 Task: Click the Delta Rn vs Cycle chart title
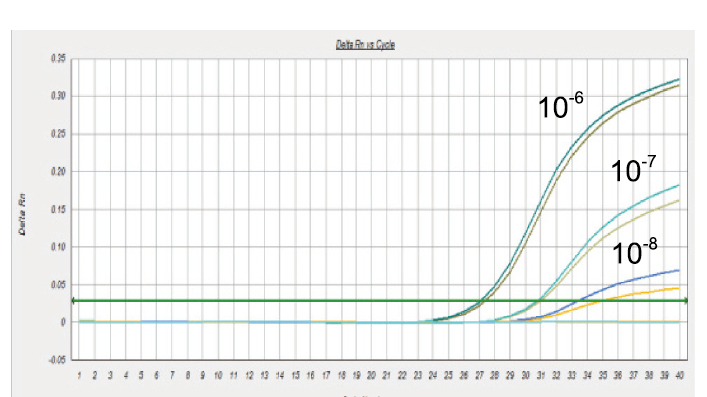tap(365, 45)
